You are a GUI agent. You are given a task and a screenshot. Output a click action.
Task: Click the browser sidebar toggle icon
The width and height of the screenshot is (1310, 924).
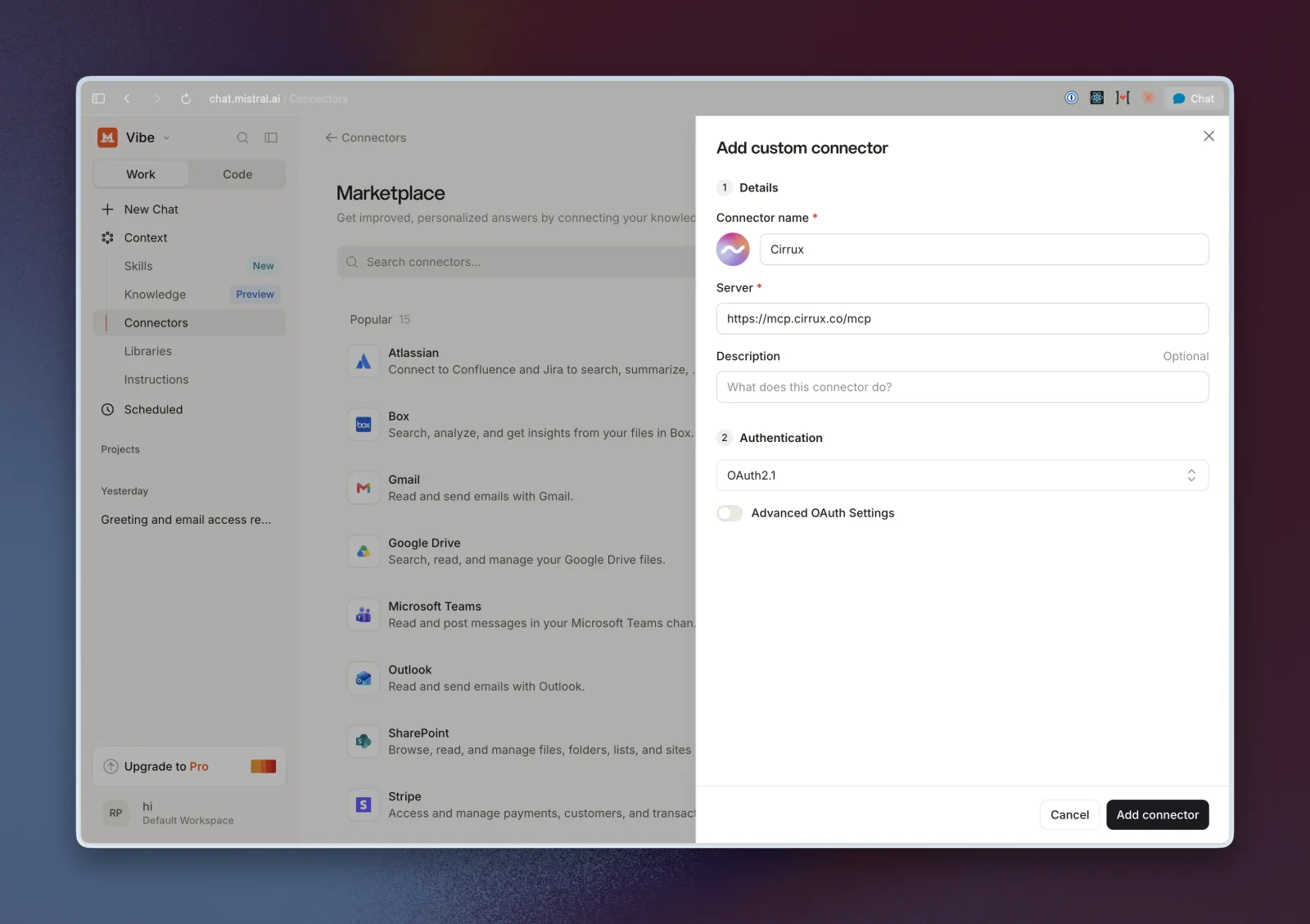(98, 98)
